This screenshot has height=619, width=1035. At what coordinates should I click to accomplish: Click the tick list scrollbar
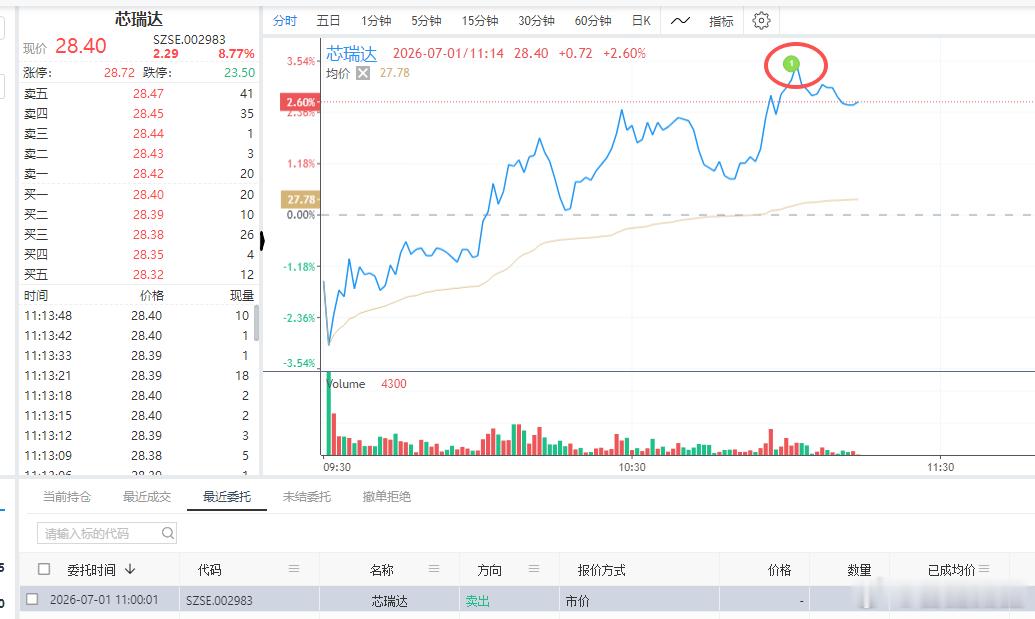tap(257, 323)
